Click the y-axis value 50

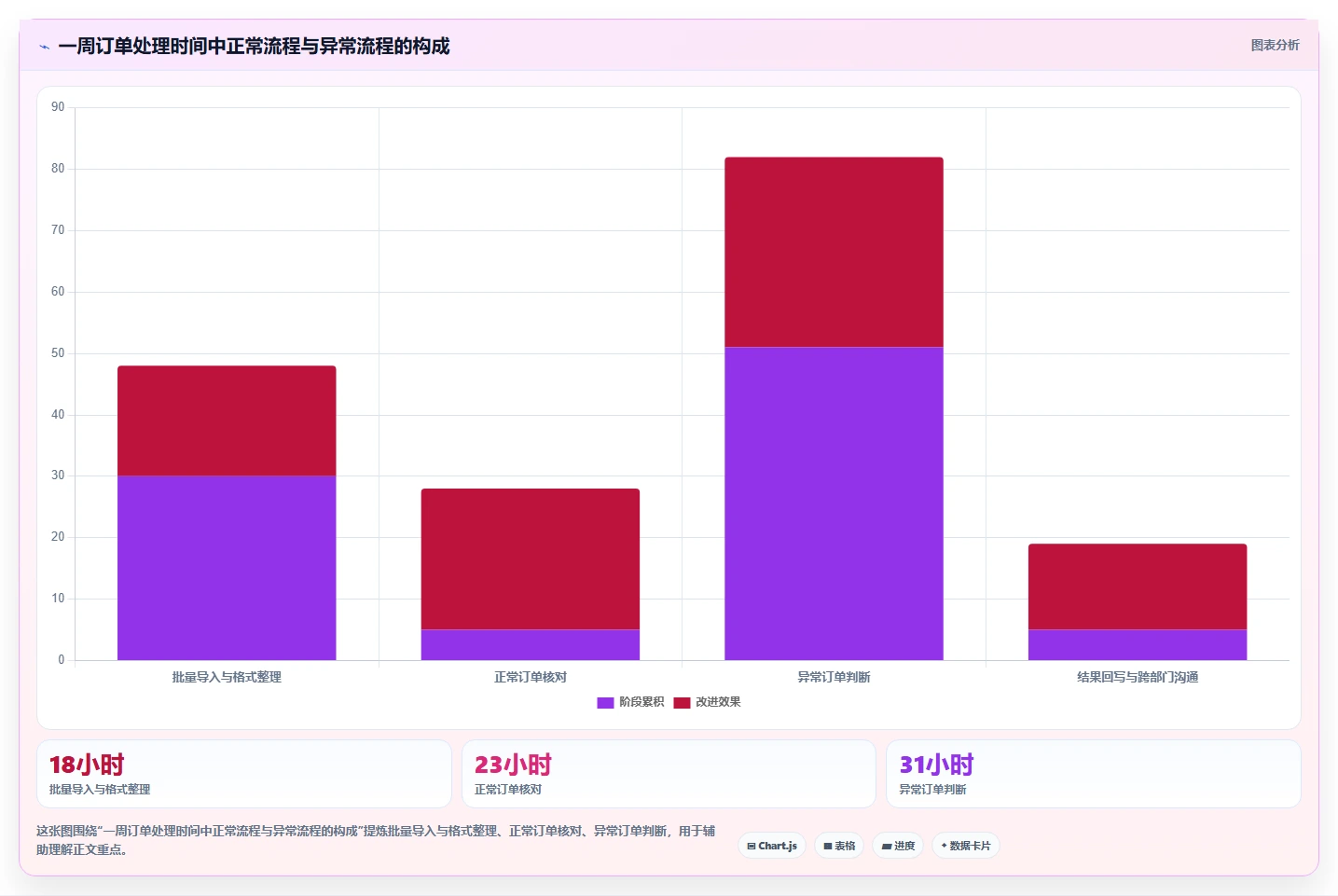pos(58,353)
